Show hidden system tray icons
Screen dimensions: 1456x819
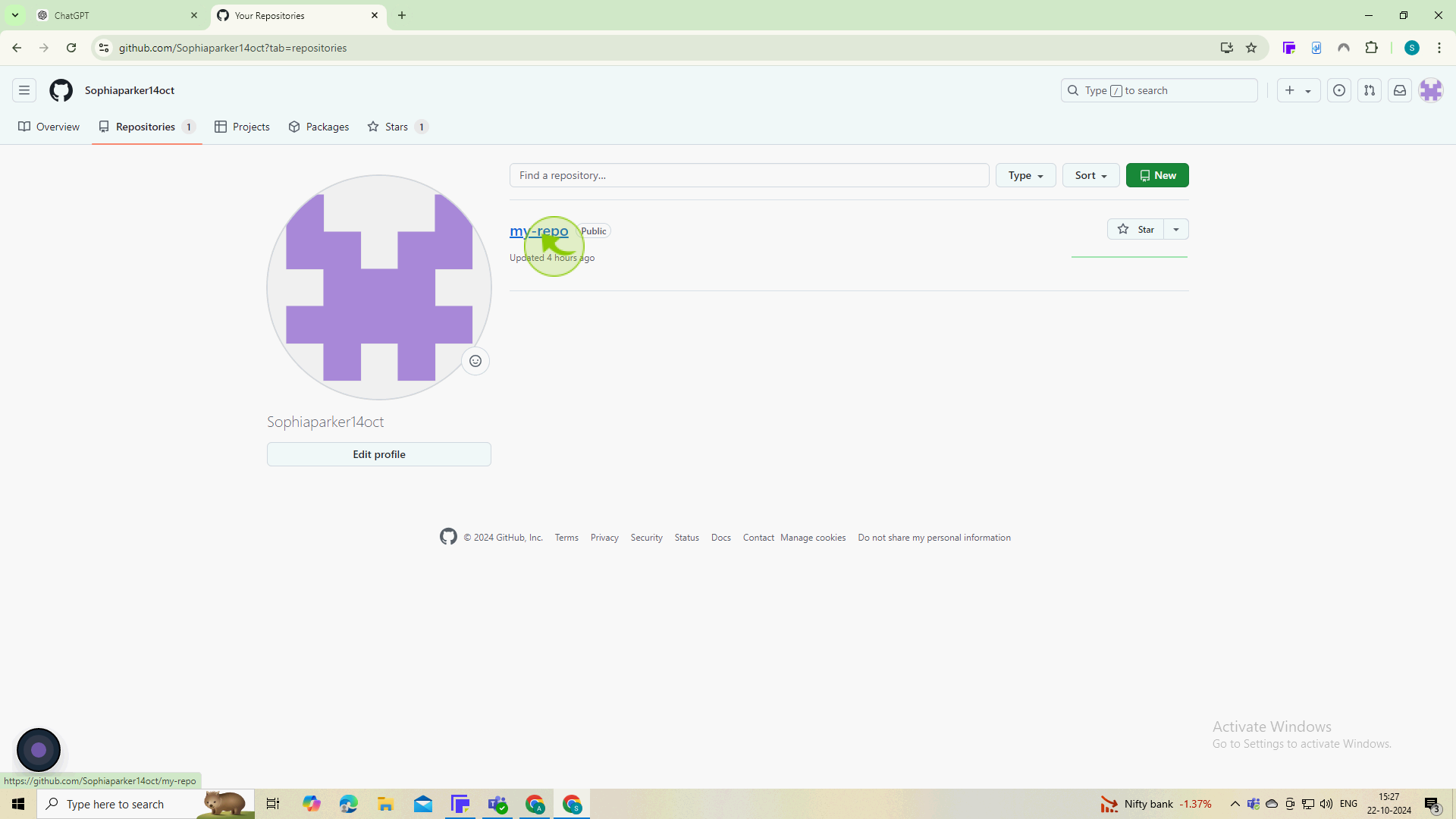pyautogui.click(x=1235, y=804)
